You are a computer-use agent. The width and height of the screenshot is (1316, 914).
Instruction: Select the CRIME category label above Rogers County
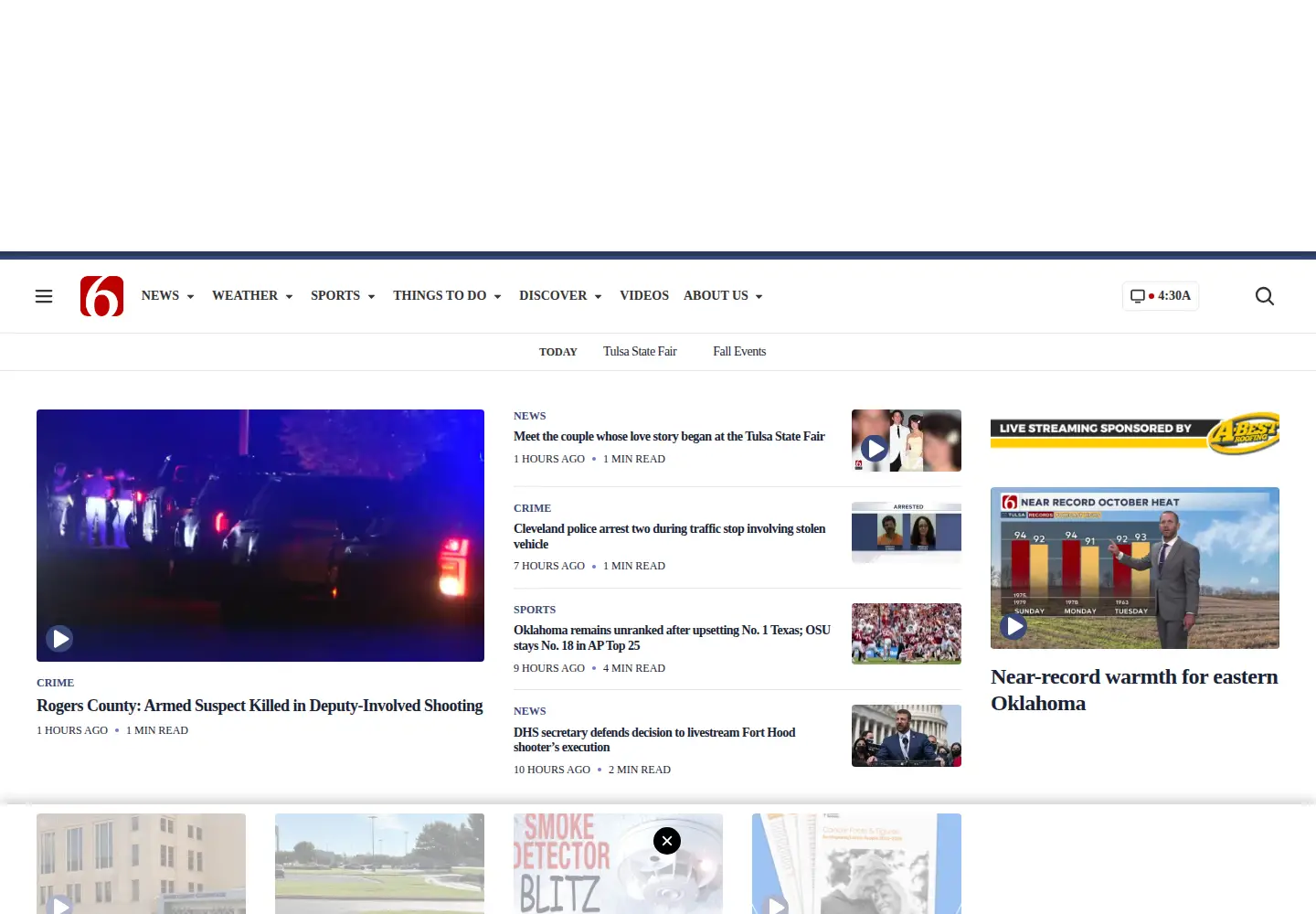point(55,683)
